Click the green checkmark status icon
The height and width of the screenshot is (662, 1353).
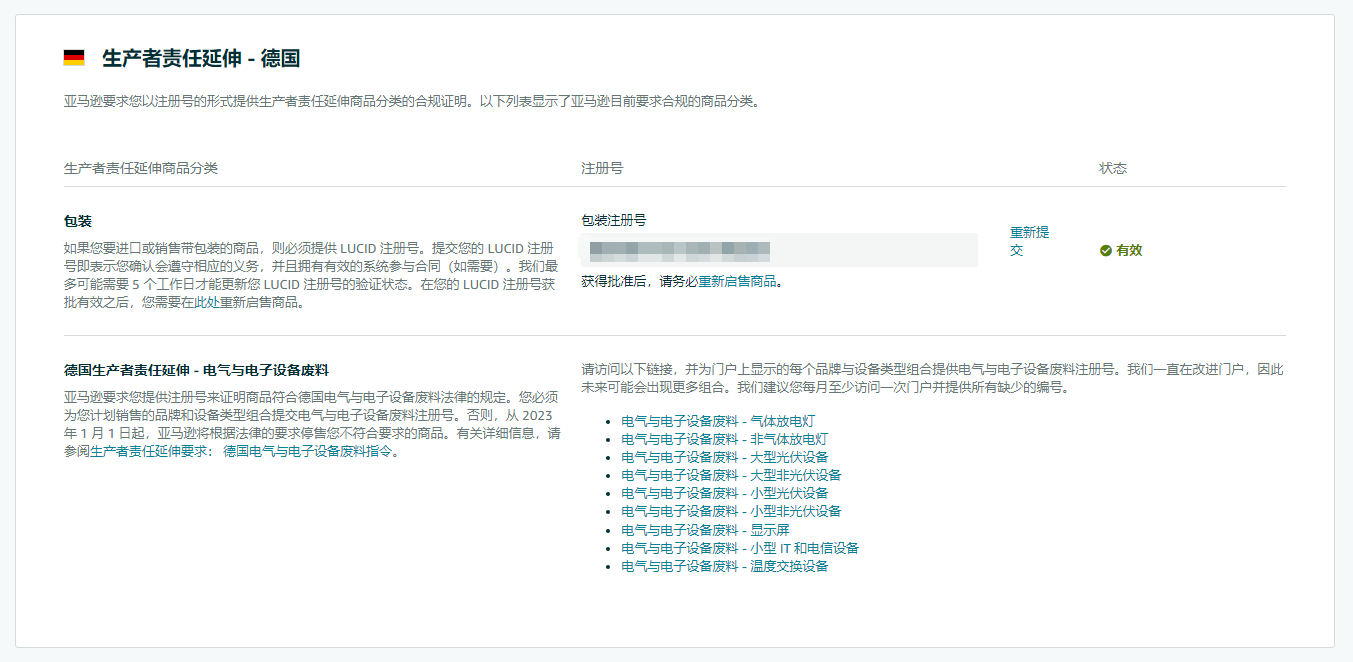point(1105,250)
